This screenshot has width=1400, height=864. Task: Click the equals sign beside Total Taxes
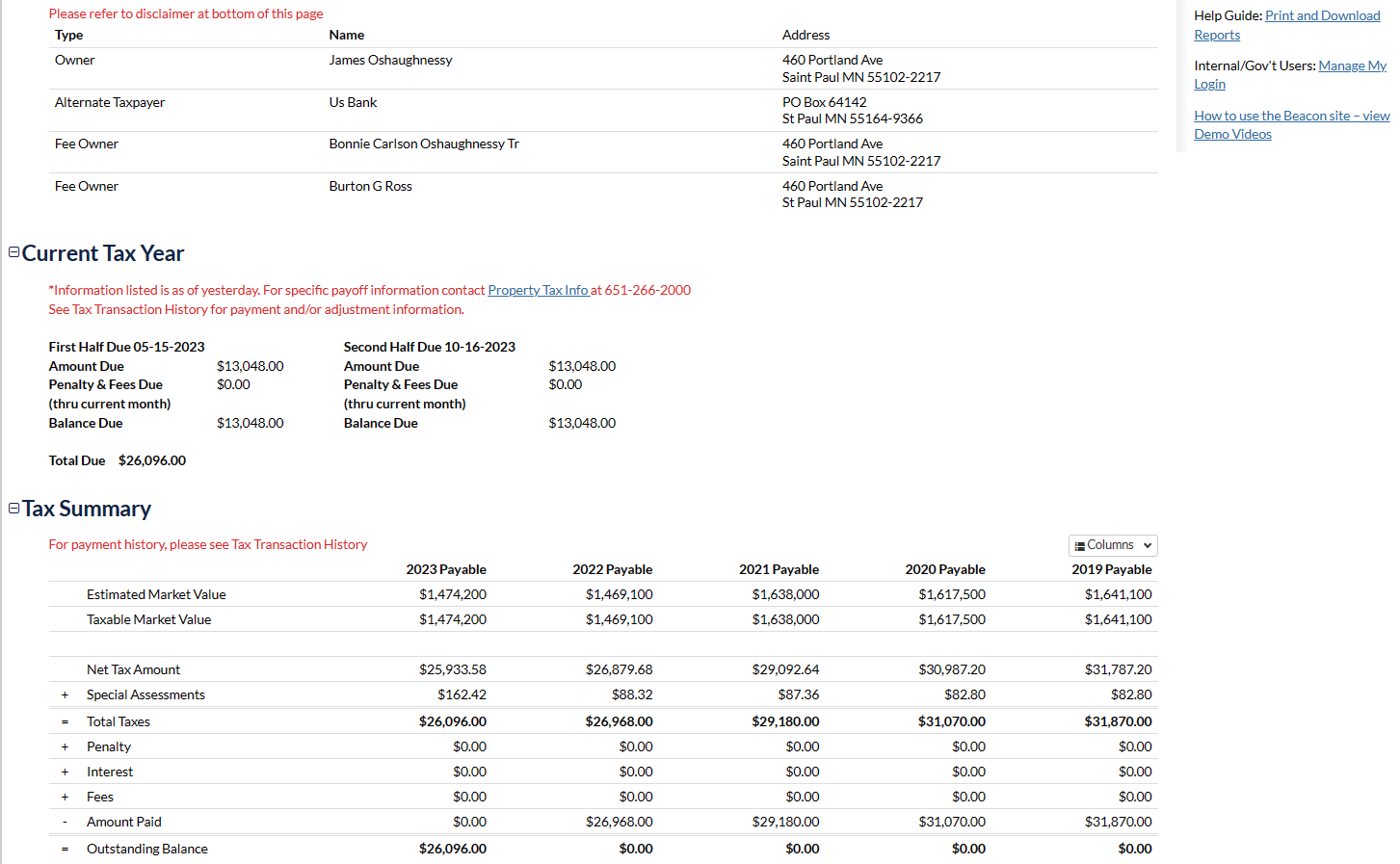tap(65, 721)
